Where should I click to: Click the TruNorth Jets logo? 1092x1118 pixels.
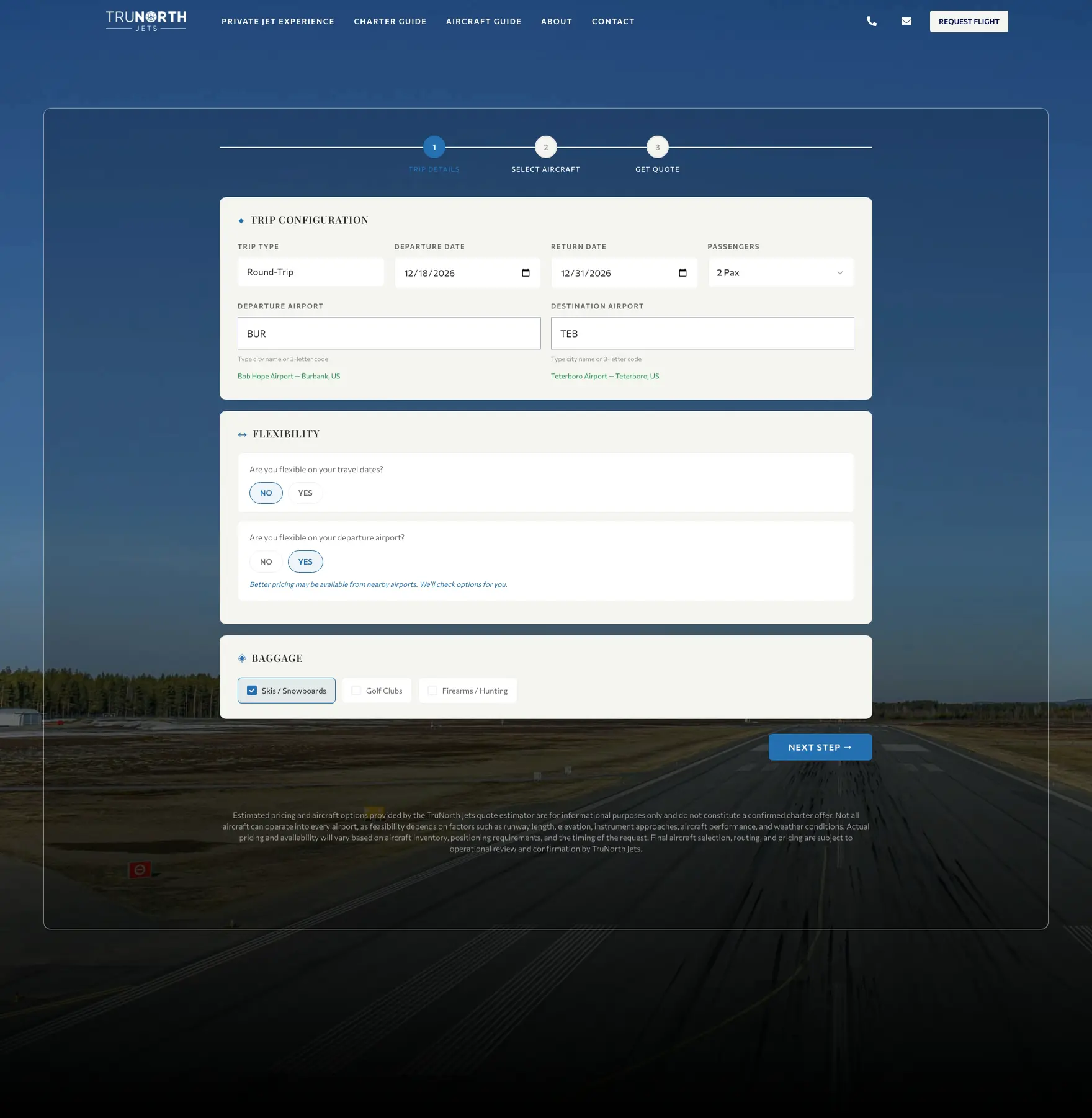point(146,21)
